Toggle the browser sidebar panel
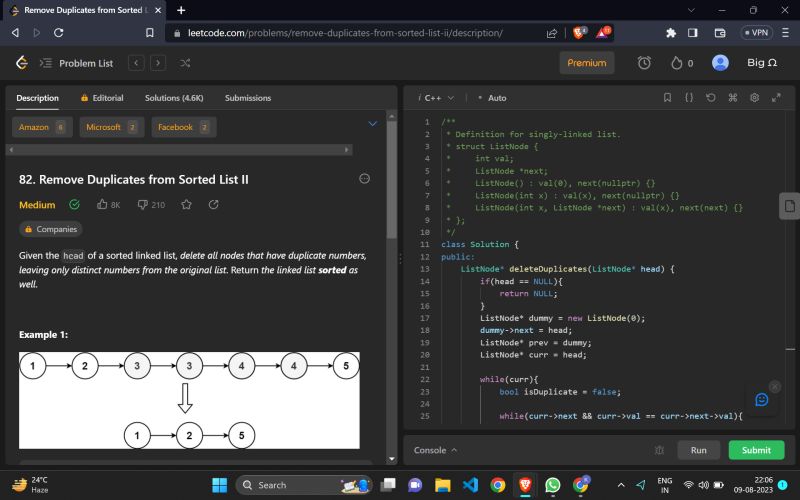800x500 pixels. pyautogui.click(x=692, y=33)
